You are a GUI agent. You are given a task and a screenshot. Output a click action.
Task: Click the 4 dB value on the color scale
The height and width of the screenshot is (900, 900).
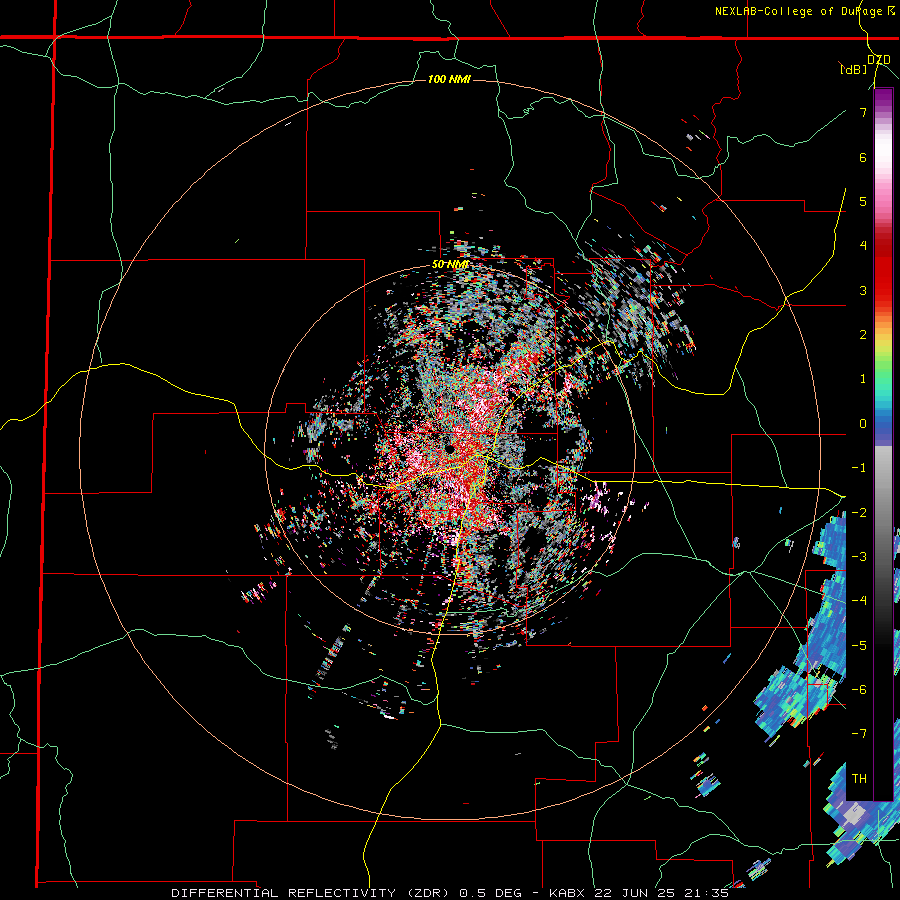(x=863, y=246)
